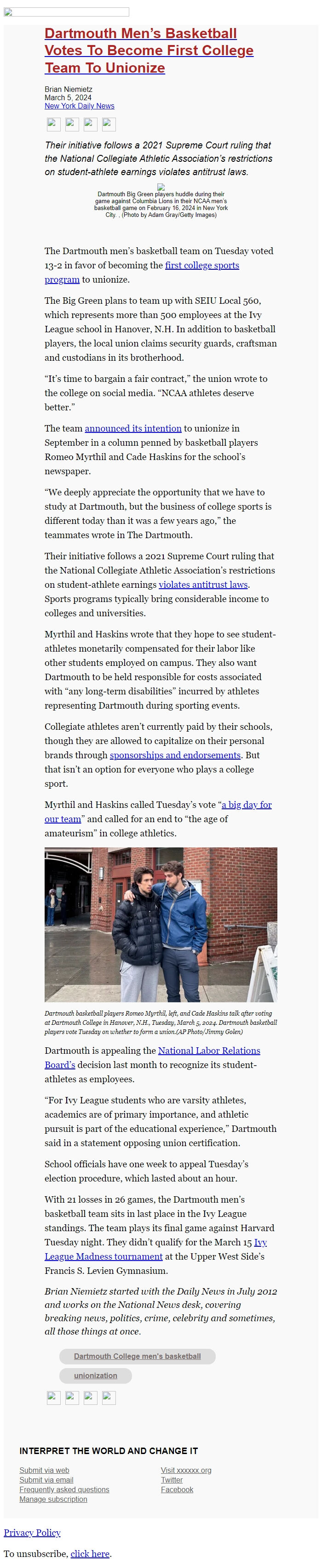Click the second share icon below the byline

(72, 125)
